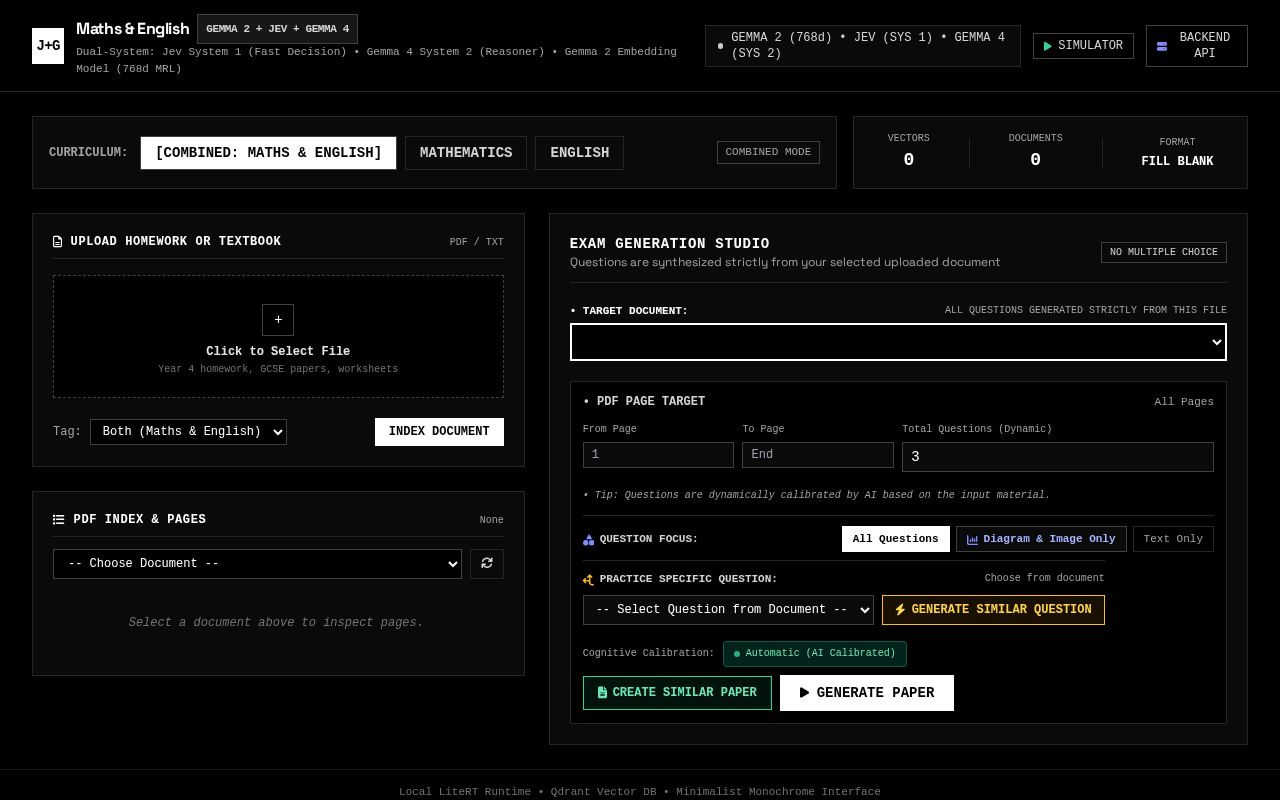Open Select Question from Document dropdown
The height and width of the screenshot is (800, 1280).
point(728,610)
